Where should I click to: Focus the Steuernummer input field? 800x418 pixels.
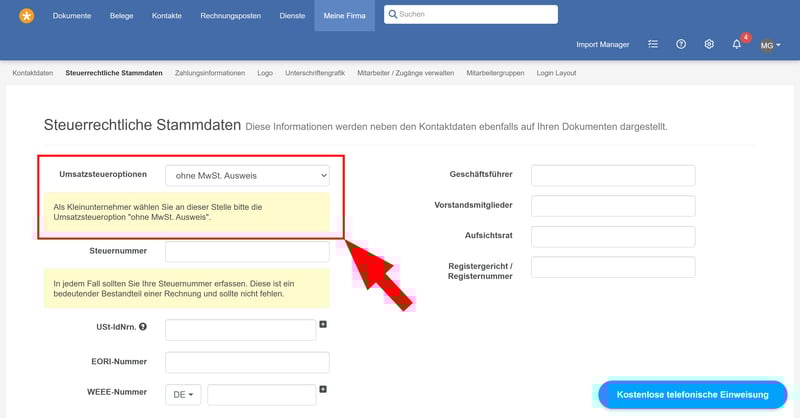click(247, 251)
